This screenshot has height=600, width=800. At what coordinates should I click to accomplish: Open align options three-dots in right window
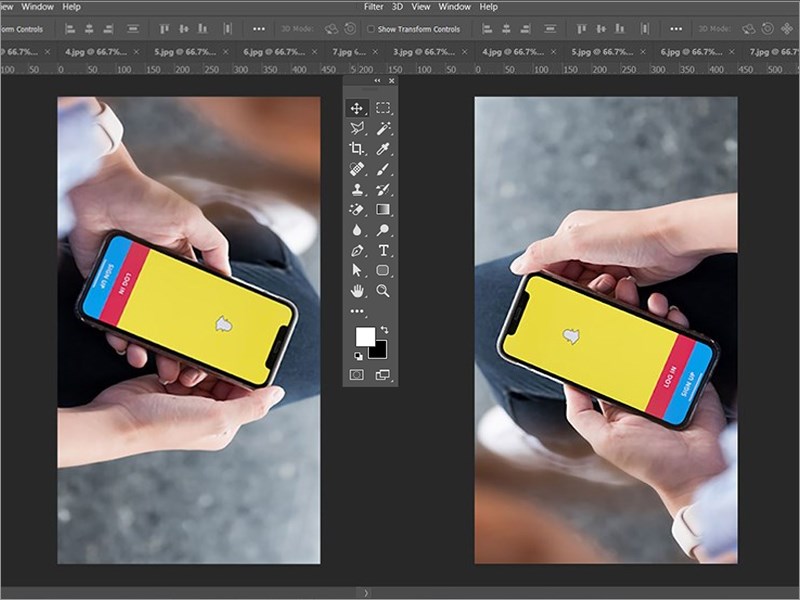coord(676,29)
